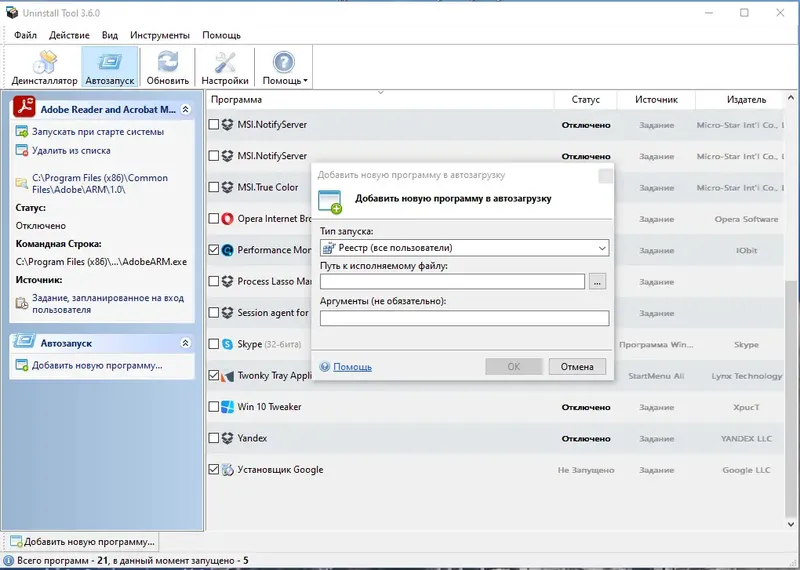Image resolution: width=800 pixels, height=570 pixels.
Task: Sort by the Статус column header
Action: click(x=586, y=100)
